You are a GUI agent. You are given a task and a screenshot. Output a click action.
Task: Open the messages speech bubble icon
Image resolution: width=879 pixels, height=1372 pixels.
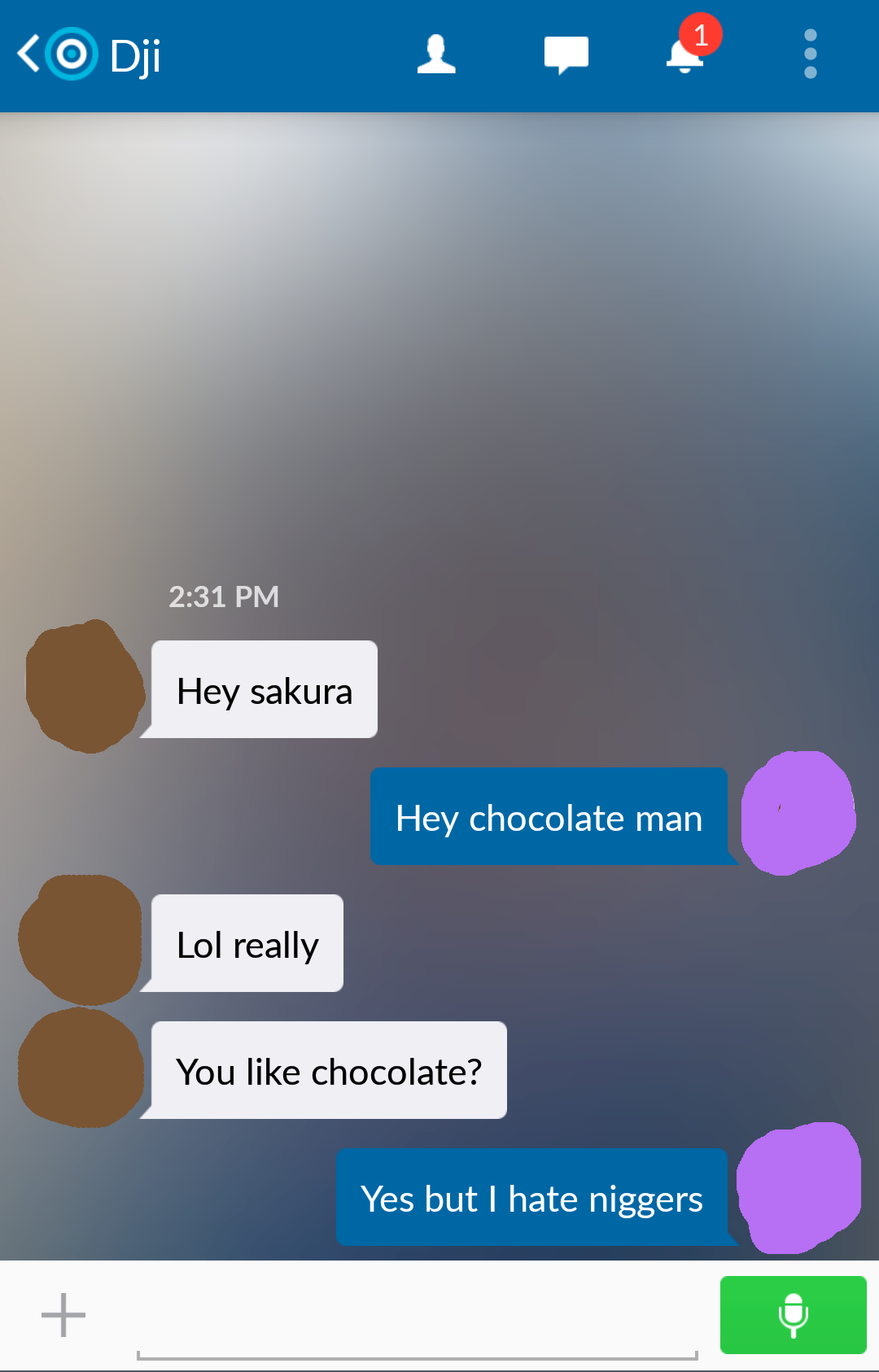tap(566, 55)
